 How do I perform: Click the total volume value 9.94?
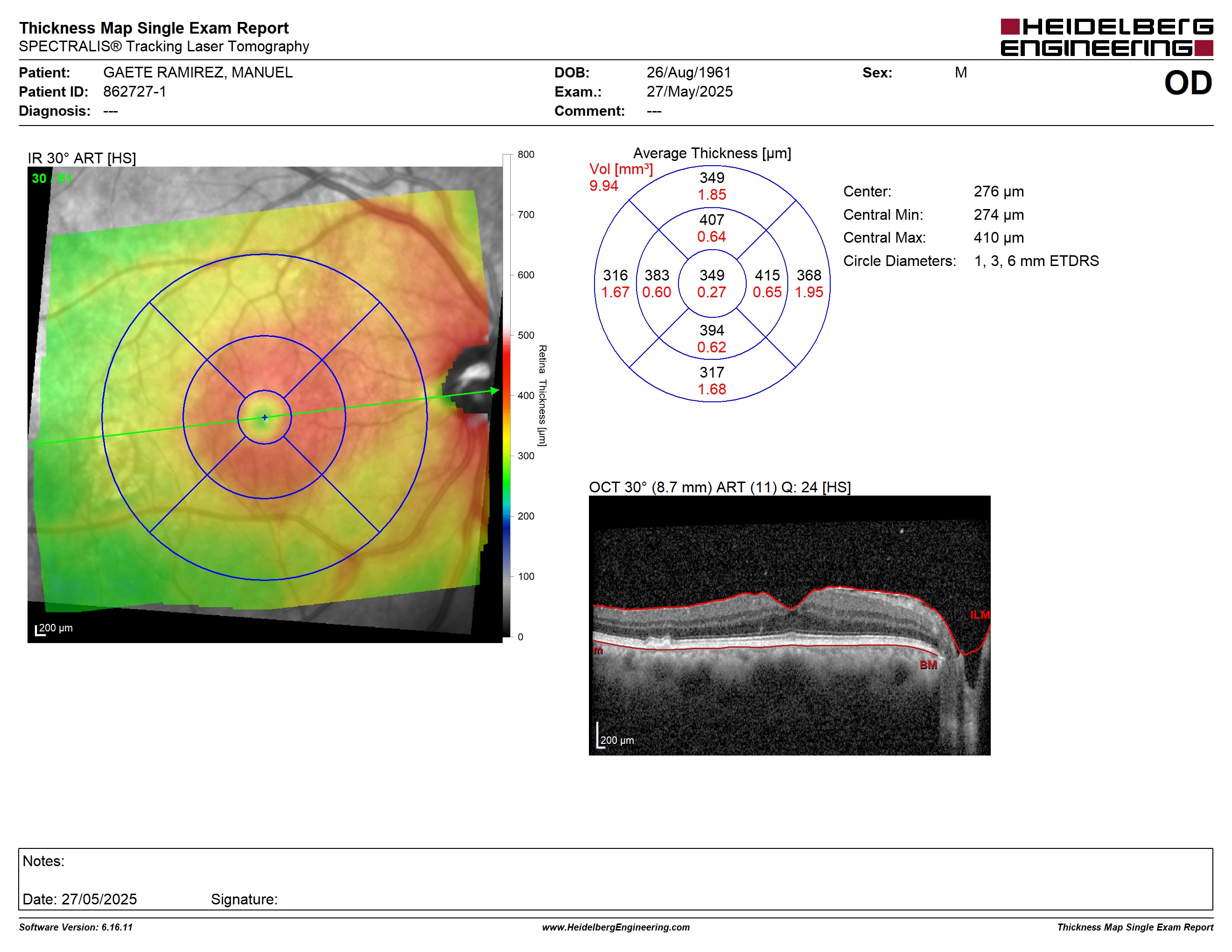pyautogui.click(x=603, y=186)
